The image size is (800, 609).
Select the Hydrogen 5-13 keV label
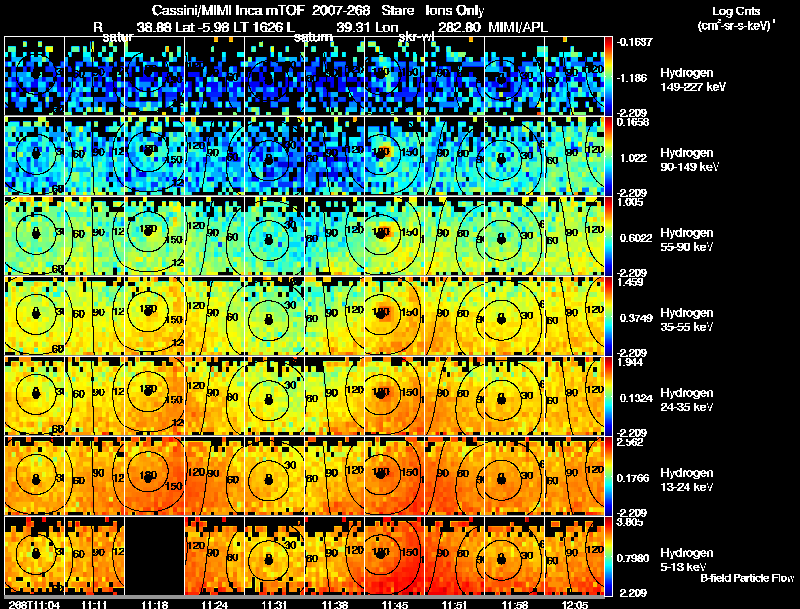[687, 560]
